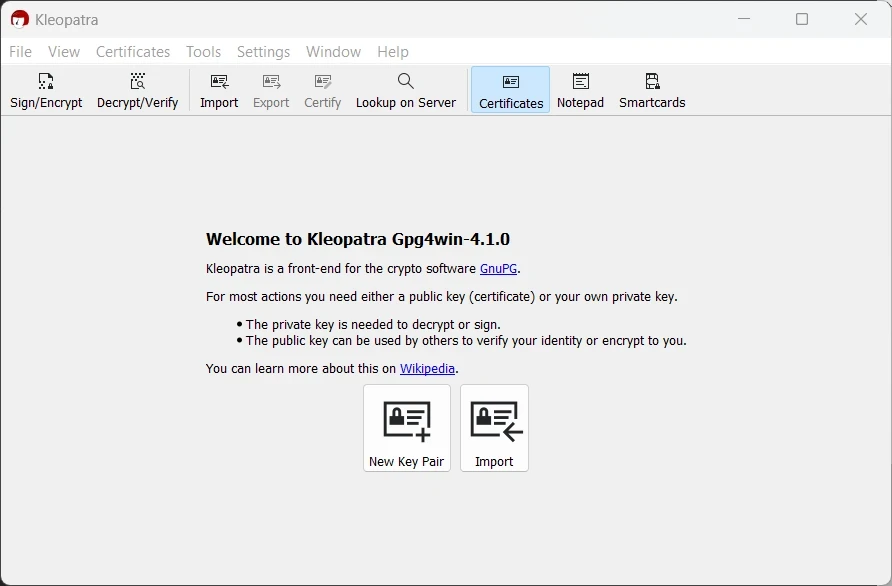Launch Decrypt/Verify from the toolbar
This screenshot has width=892, height=586.
pyautogui.click(x=137, y=90)
